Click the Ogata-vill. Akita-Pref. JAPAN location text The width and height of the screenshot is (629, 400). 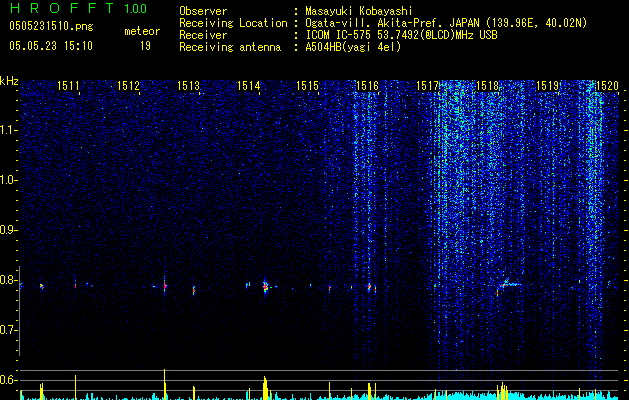[446, 23]
